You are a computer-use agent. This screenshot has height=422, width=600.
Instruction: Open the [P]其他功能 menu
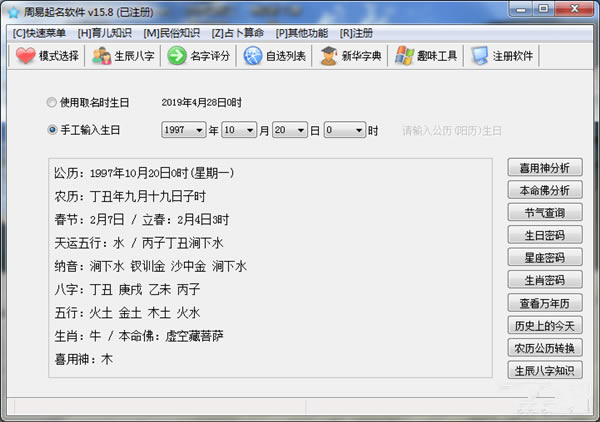302,33
